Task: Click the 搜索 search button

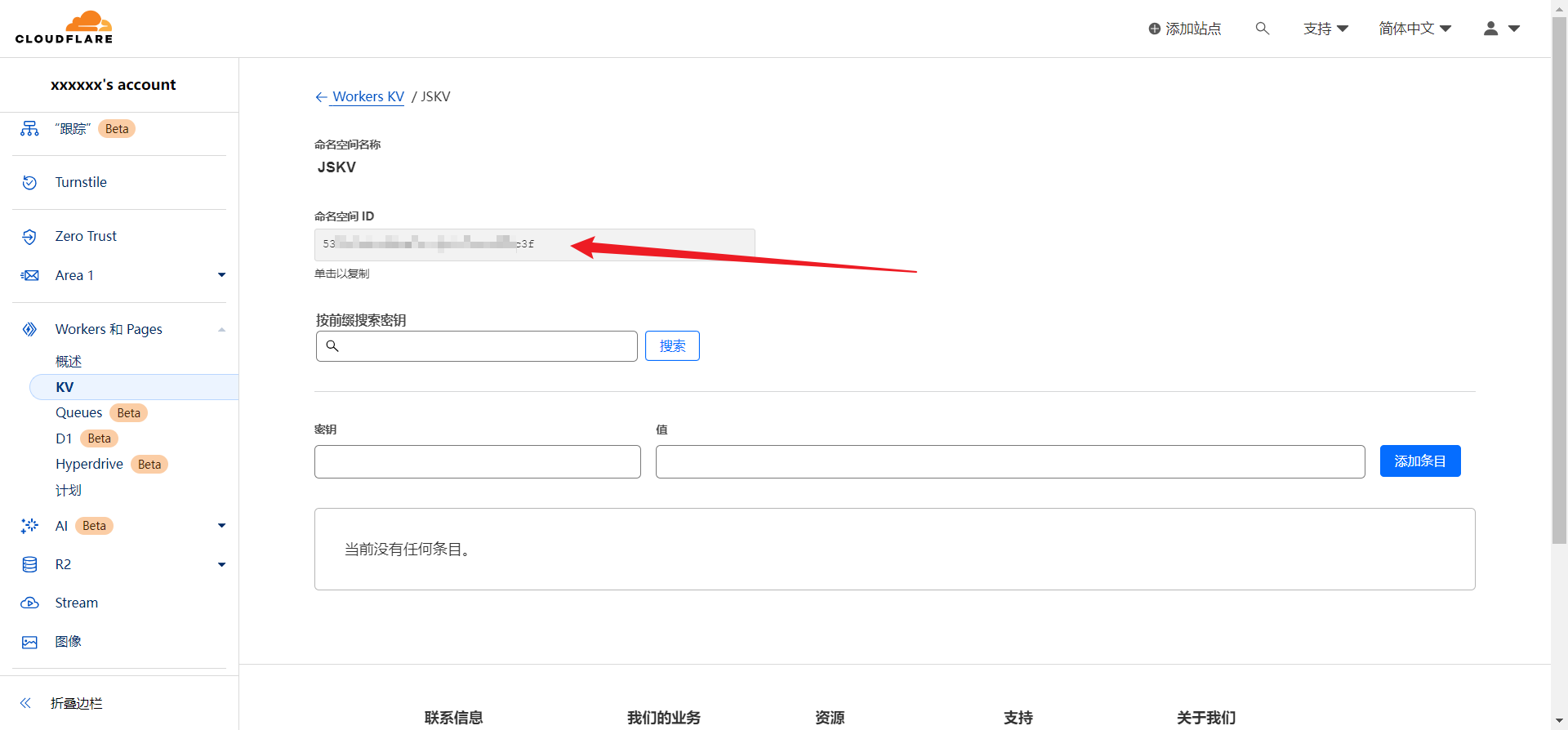Action: [672, 346]
